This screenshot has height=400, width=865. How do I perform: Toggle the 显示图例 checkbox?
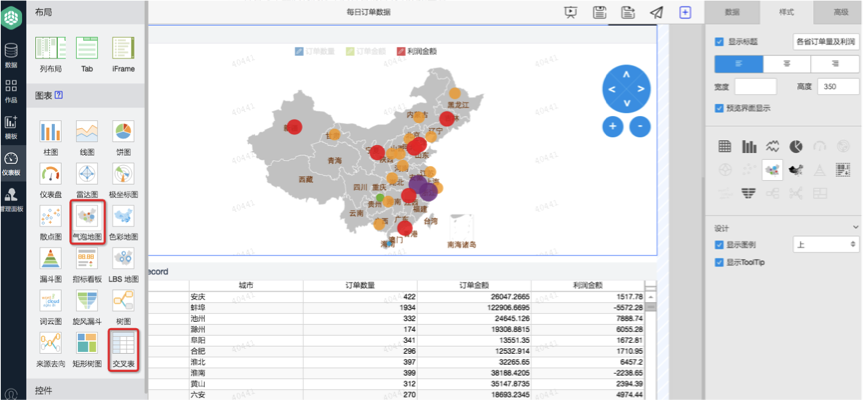[719, 245]
